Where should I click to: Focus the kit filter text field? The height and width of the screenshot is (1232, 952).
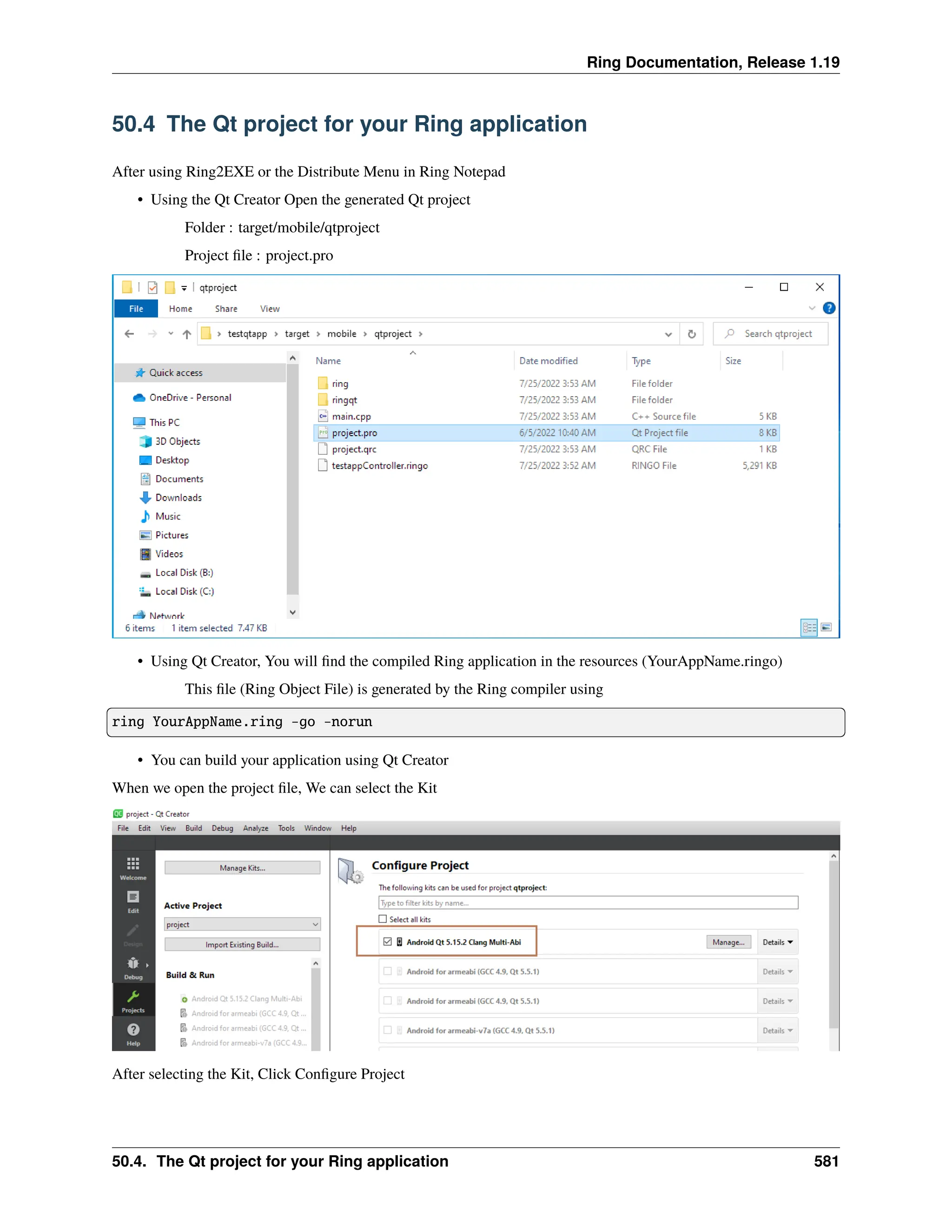588,902
